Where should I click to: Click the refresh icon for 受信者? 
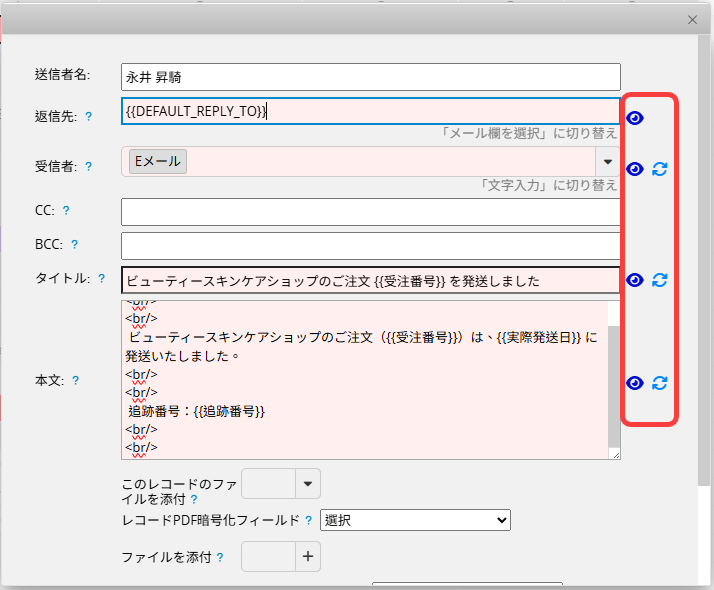coord(659,169)
